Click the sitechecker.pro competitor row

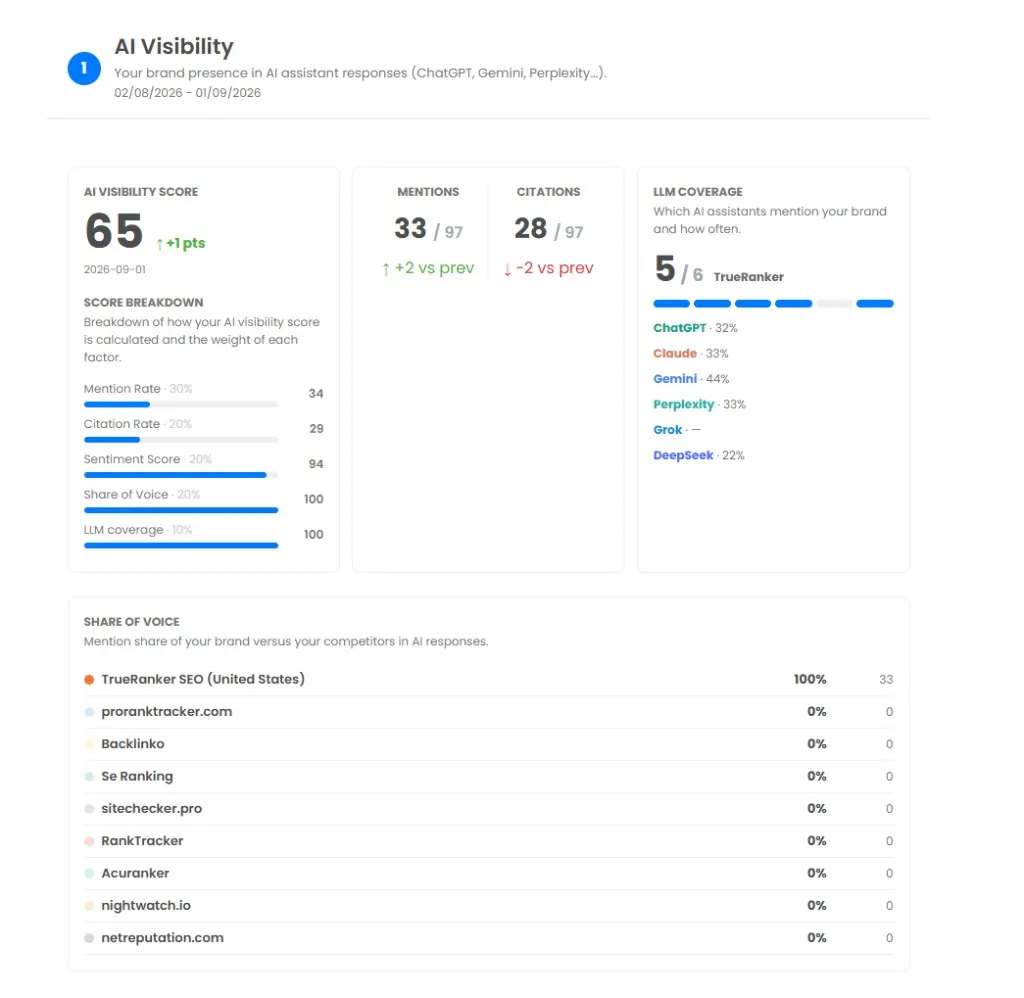(488, 809)
